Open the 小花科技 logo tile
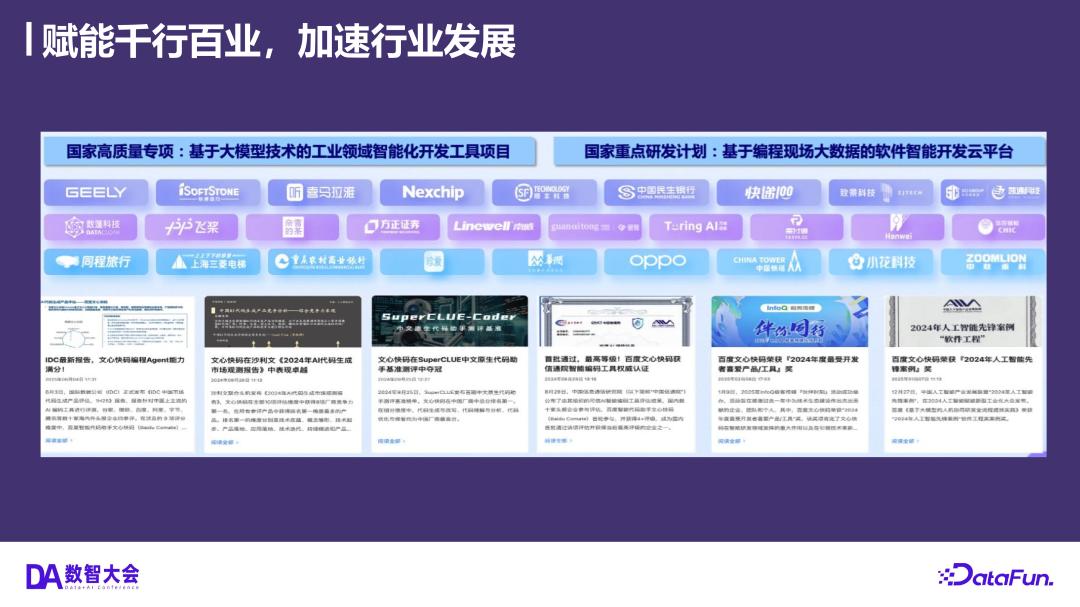Image resolution: width=1080 pixels, height=607 pixels. (x=881, y=262)
